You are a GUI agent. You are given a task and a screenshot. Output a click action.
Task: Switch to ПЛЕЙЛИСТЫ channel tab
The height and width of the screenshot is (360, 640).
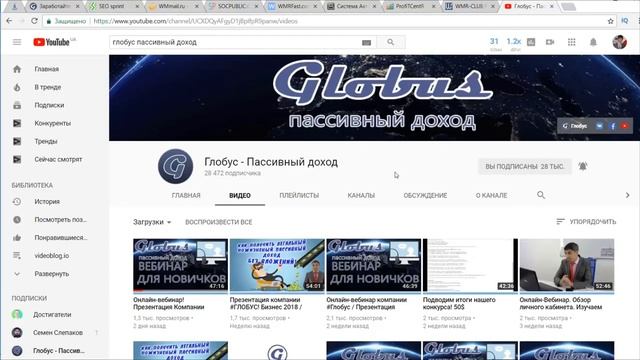click(x=299, y=196)
